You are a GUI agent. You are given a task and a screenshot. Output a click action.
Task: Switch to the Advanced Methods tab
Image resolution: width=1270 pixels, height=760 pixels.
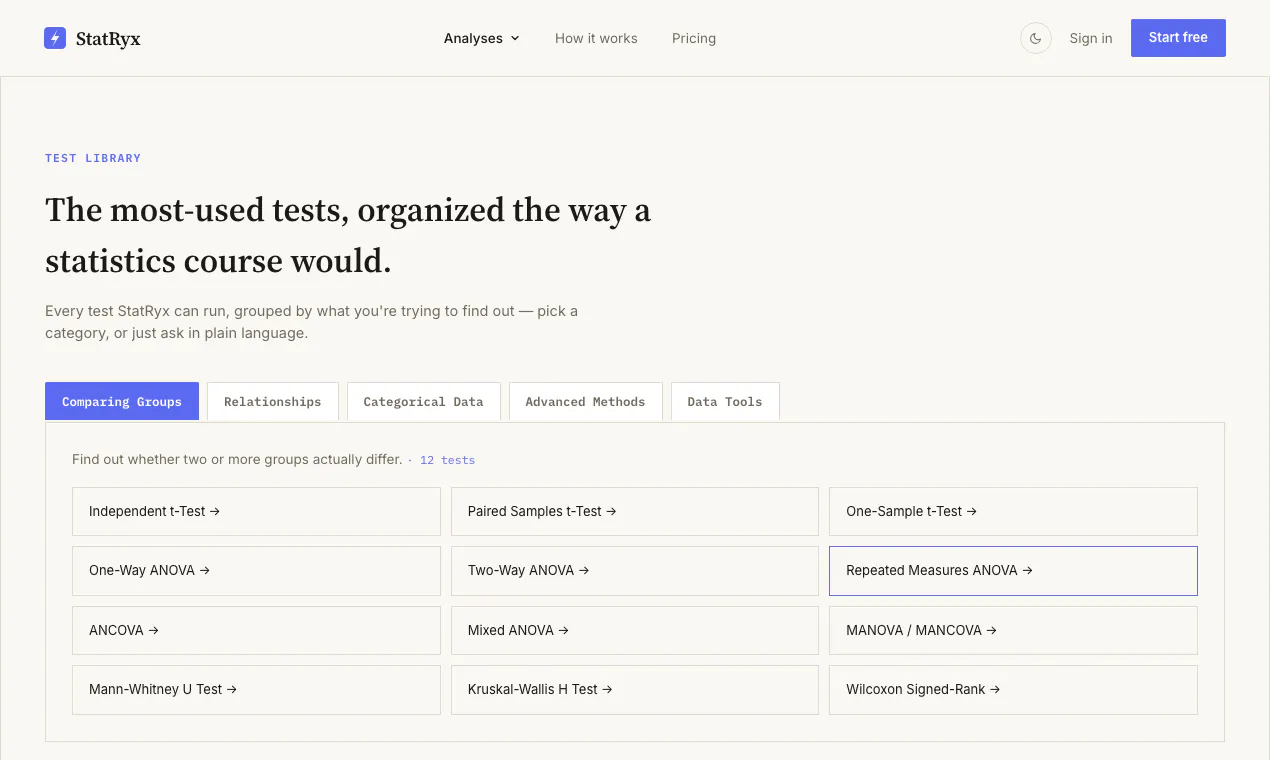[585, 401]
